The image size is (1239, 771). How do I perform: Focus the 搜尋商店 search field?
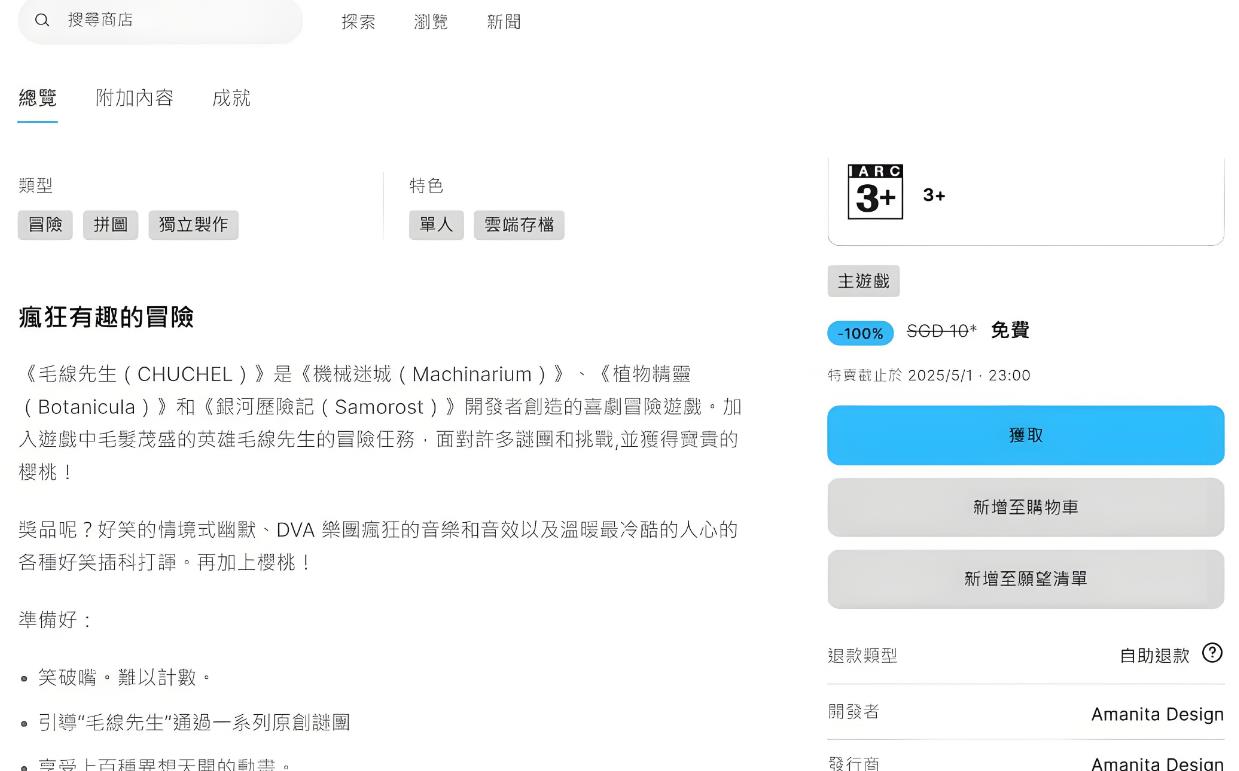[160, 20]
